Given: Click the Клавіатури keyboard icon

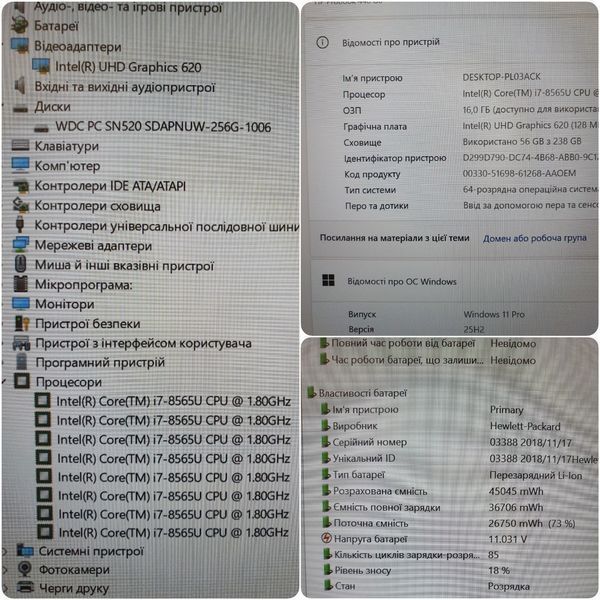Looking at the screenshot, I should 20,145.
